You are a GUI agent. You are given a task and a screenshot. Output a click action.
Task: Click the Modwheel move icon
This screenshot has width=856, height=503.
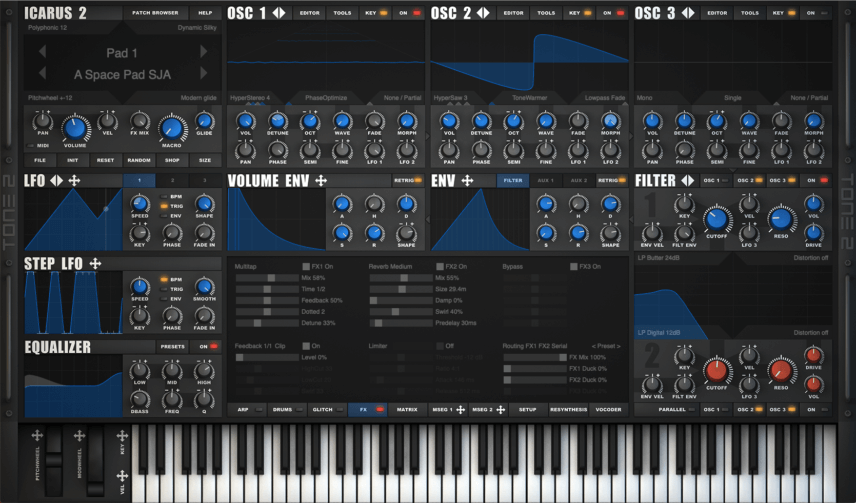pos(79,435)
